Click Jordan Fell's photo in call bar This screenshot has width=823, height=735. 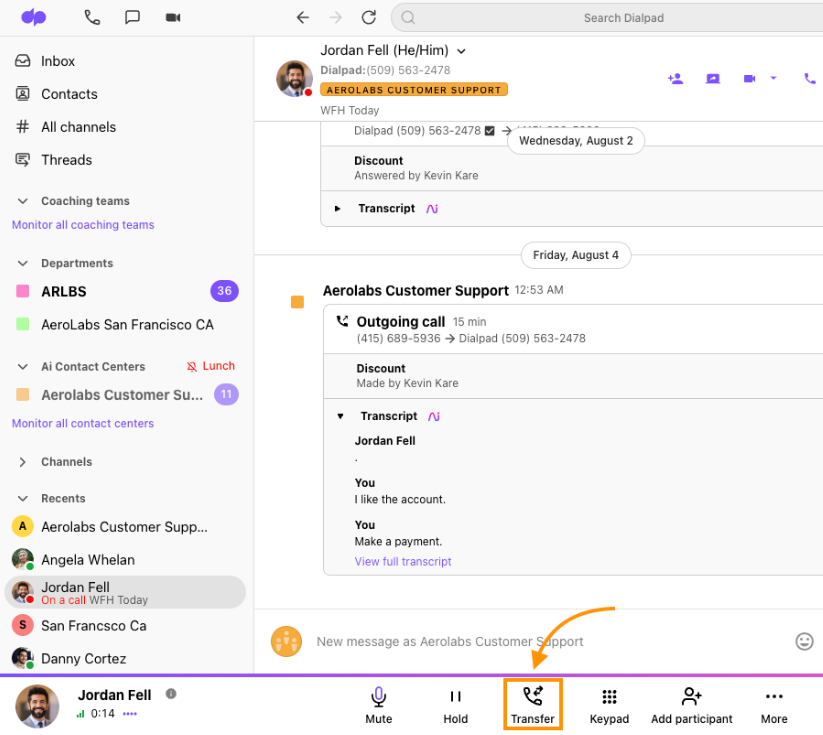37,706
